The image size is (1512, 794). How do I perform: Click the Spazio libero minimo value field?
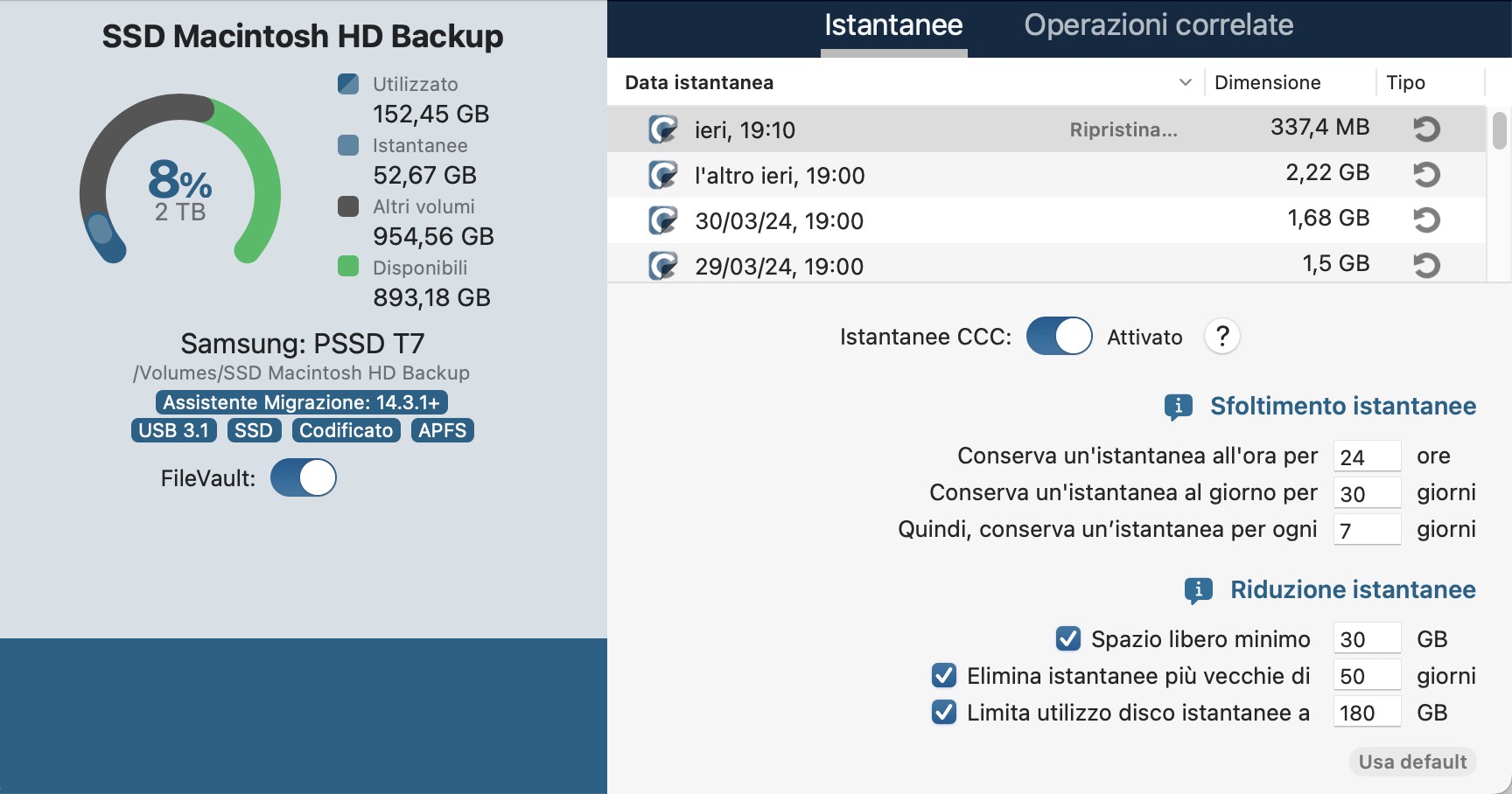(x=1367, y=638)
